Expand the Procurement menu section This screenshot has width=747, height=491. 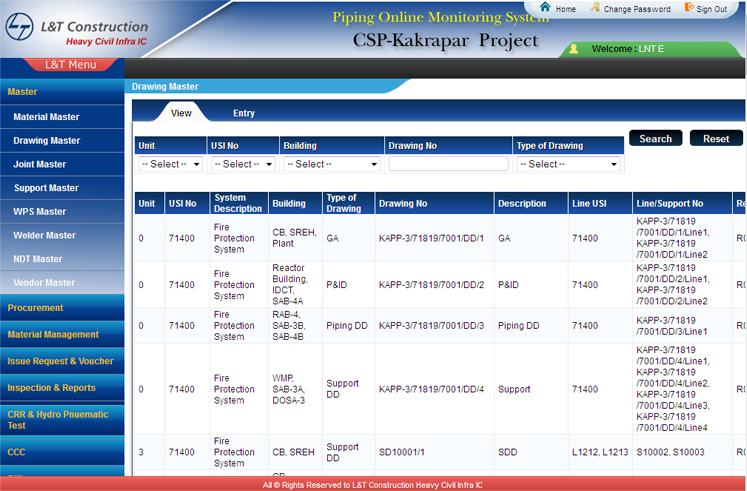[36, 308]
